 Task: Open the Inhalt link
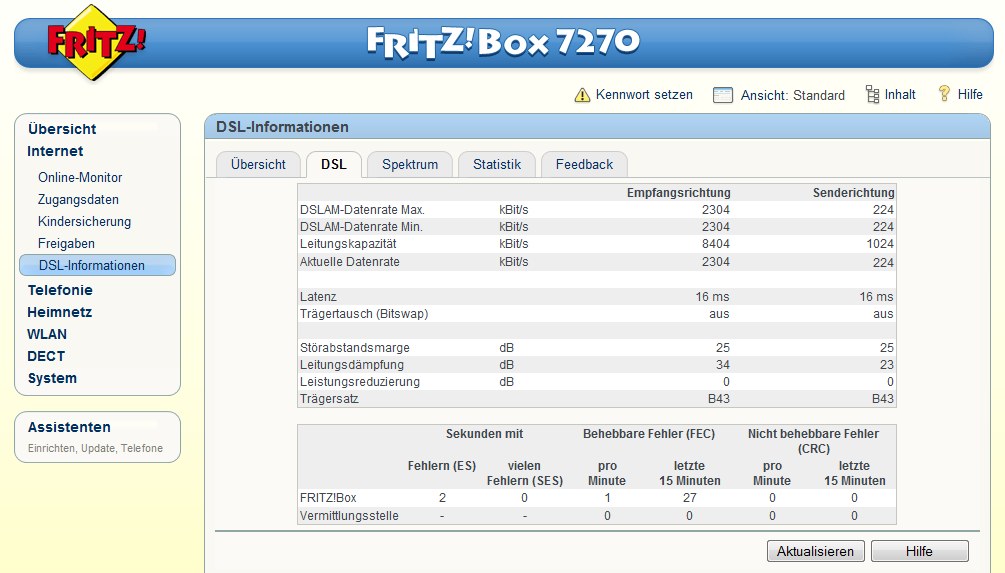coord(900,95)
